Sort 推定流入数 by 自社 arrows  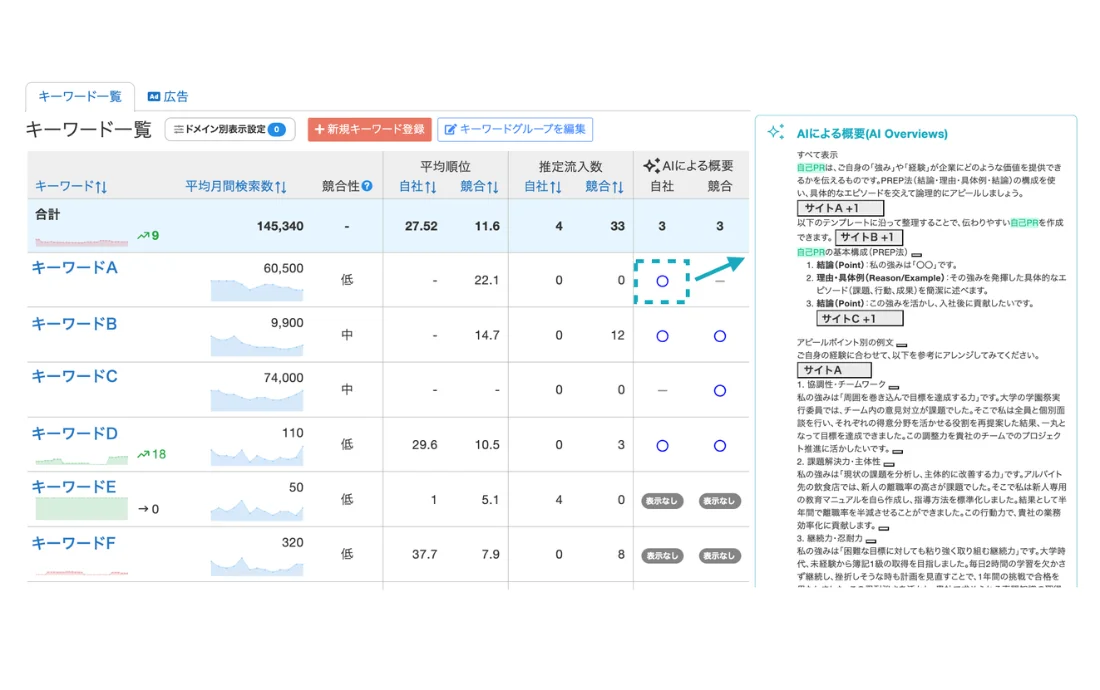point(556,187)
